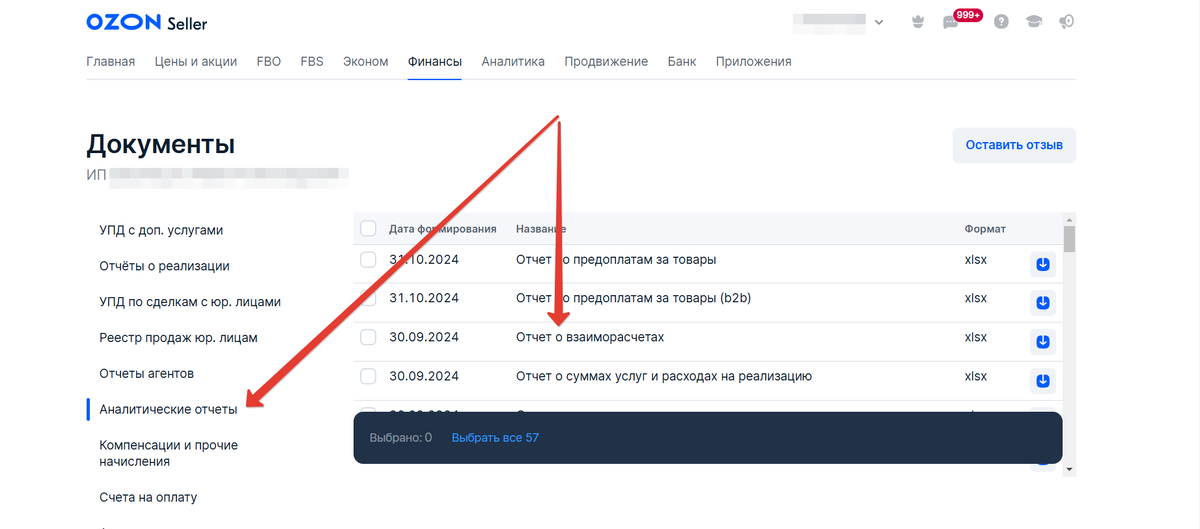
Task: Open УПД по сделкам с юр. лицами
Action: click(190, 302)
